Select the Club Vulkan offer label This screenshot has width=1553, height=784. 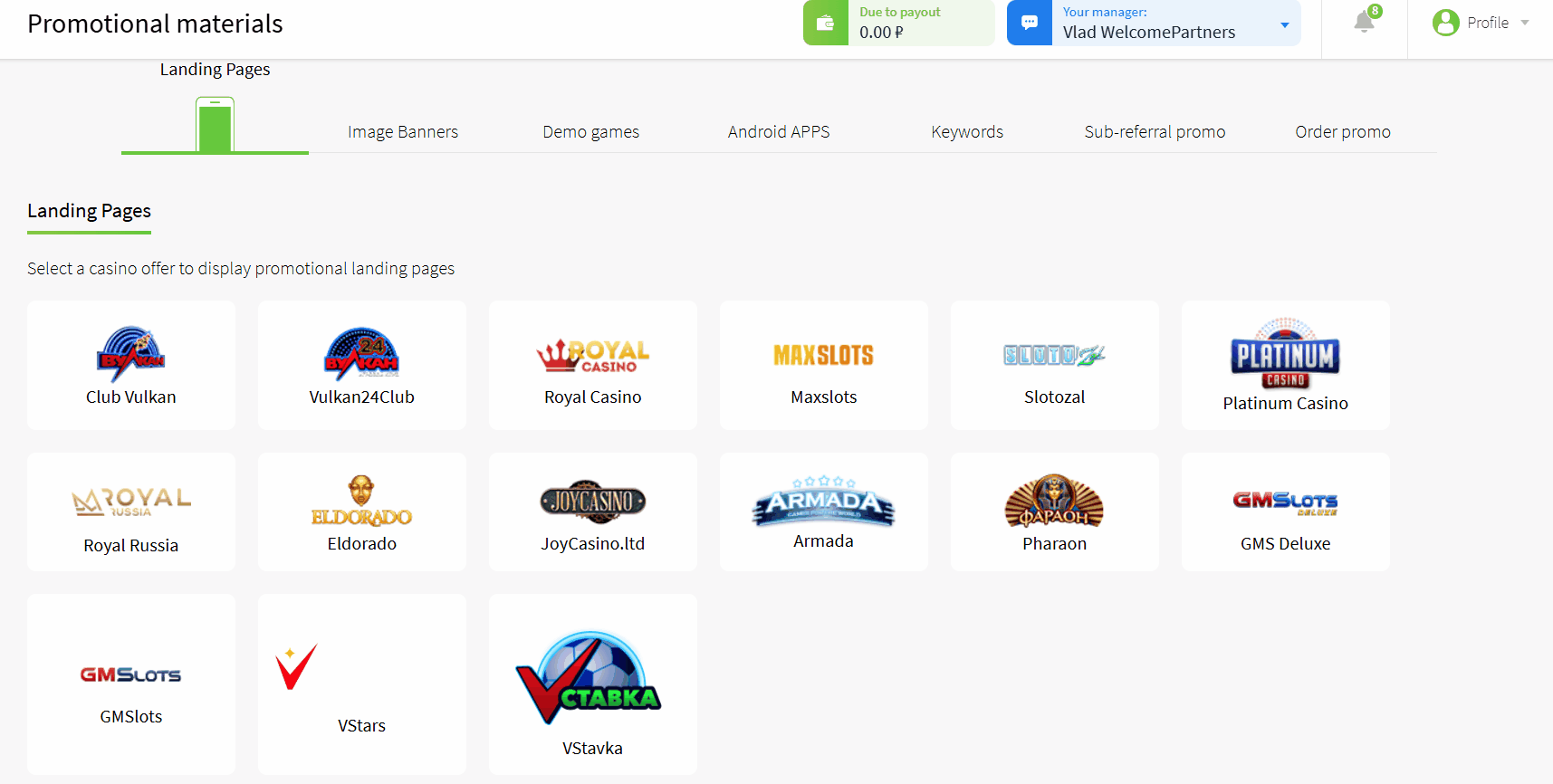(x=131, y=397)
